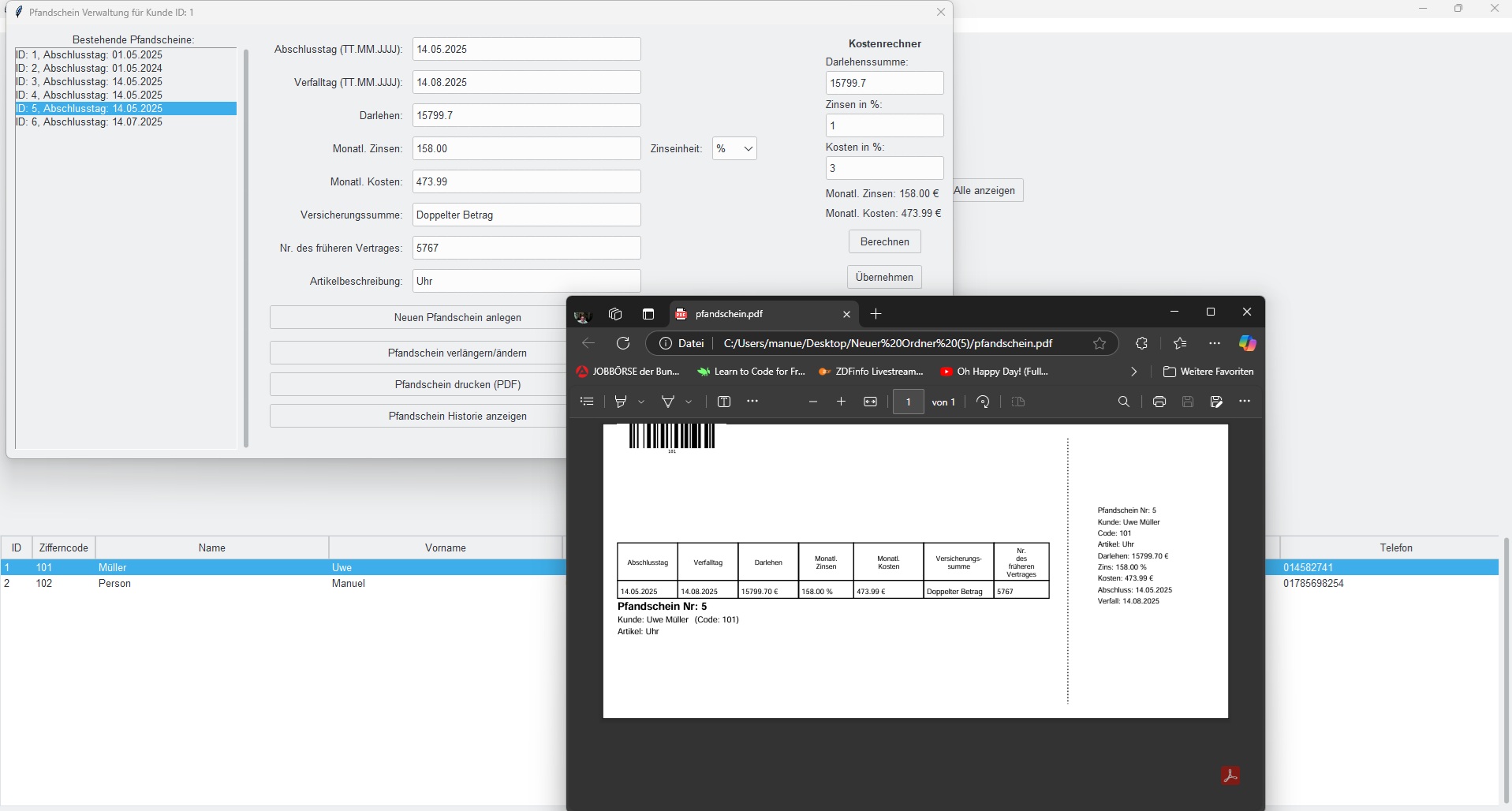Click the Adobe Acrobat icon in the viewer
Screen dimensions: 1512x811
point(1230,775)
